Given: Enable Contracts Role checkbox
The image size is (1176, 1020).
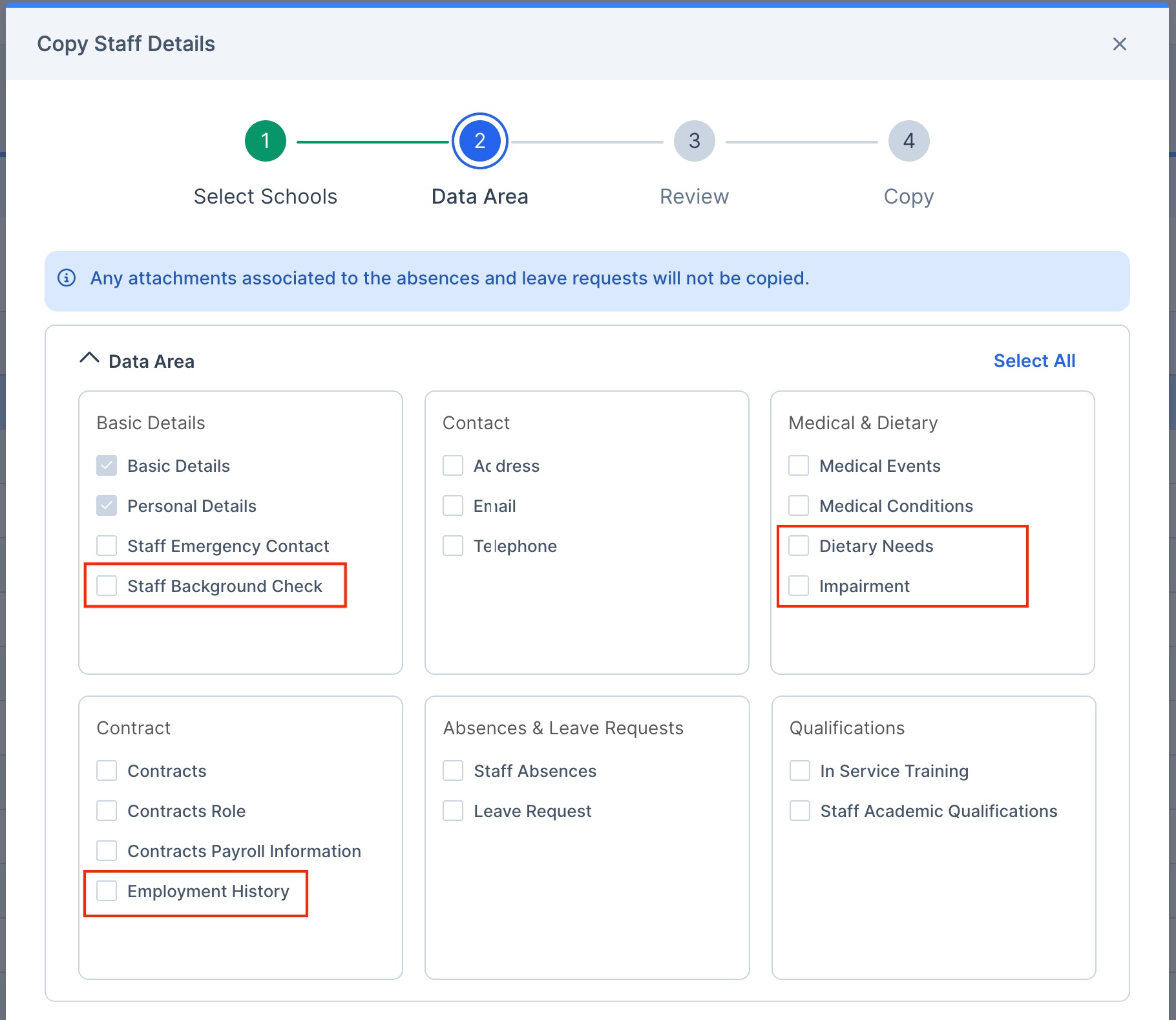Looking at the screenshot, I should coord(107,811).
